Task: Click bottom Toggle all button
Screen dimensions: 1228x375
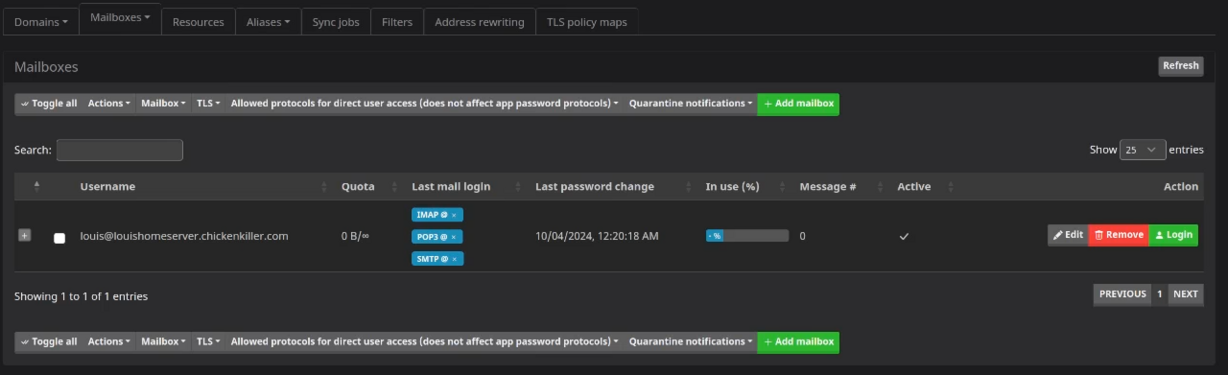Action: [49, 342]
